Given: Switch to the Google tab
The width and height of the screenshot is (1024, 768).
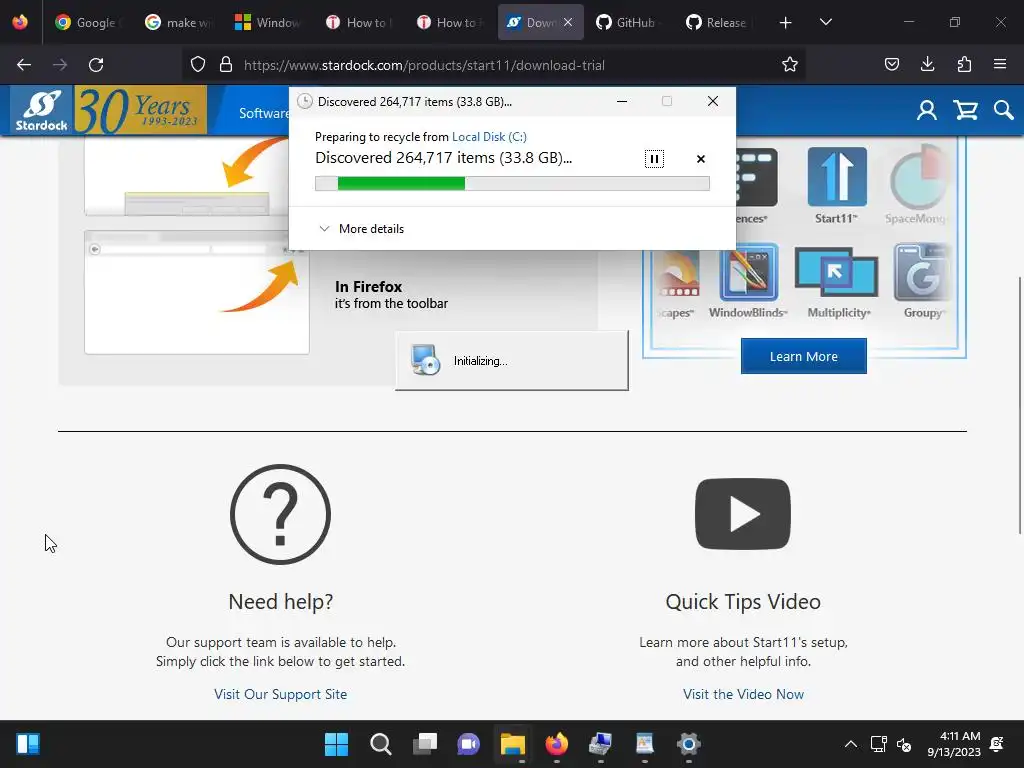Looking at the screenshot, I should [x=89, y=23].
